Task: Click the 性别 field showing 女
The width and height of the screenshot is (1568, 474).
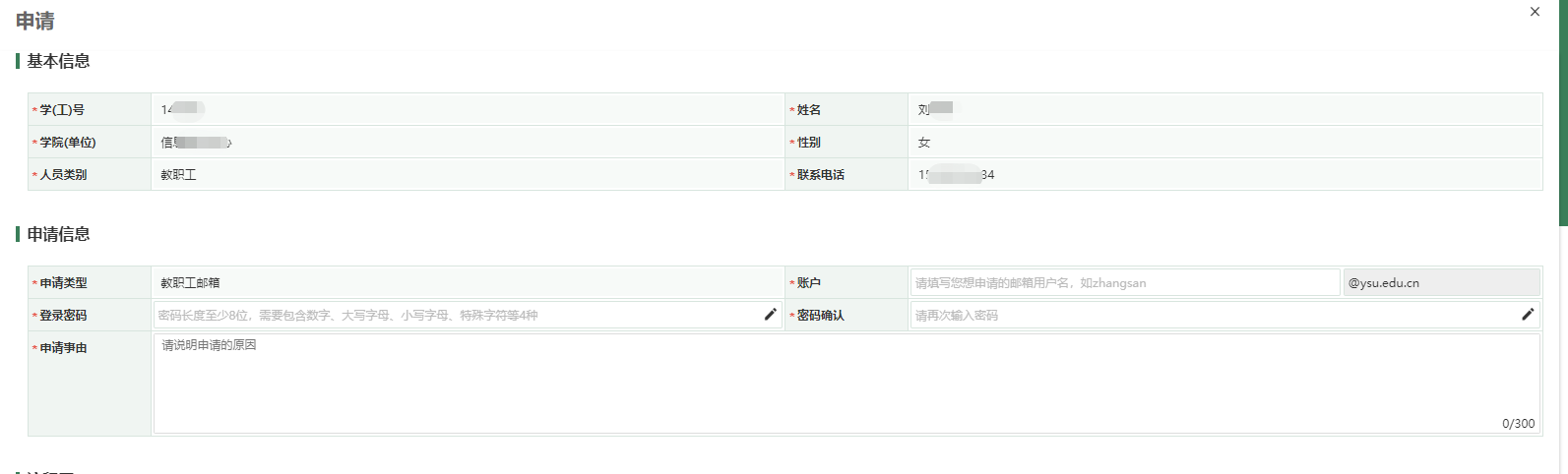Action: tap(1224, 143)
